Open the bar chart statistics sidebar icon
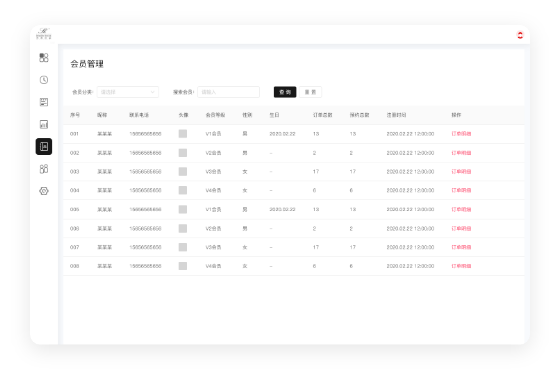Screen dimensions: 560x380 44,124
